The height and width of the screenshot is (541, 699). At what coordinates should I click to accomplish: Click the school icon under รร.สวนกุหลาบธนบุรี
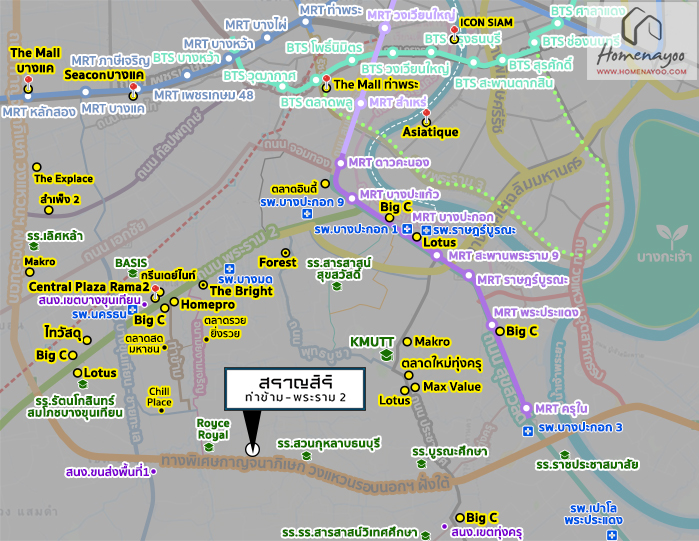pyautogui.click(x=306, y=455)
